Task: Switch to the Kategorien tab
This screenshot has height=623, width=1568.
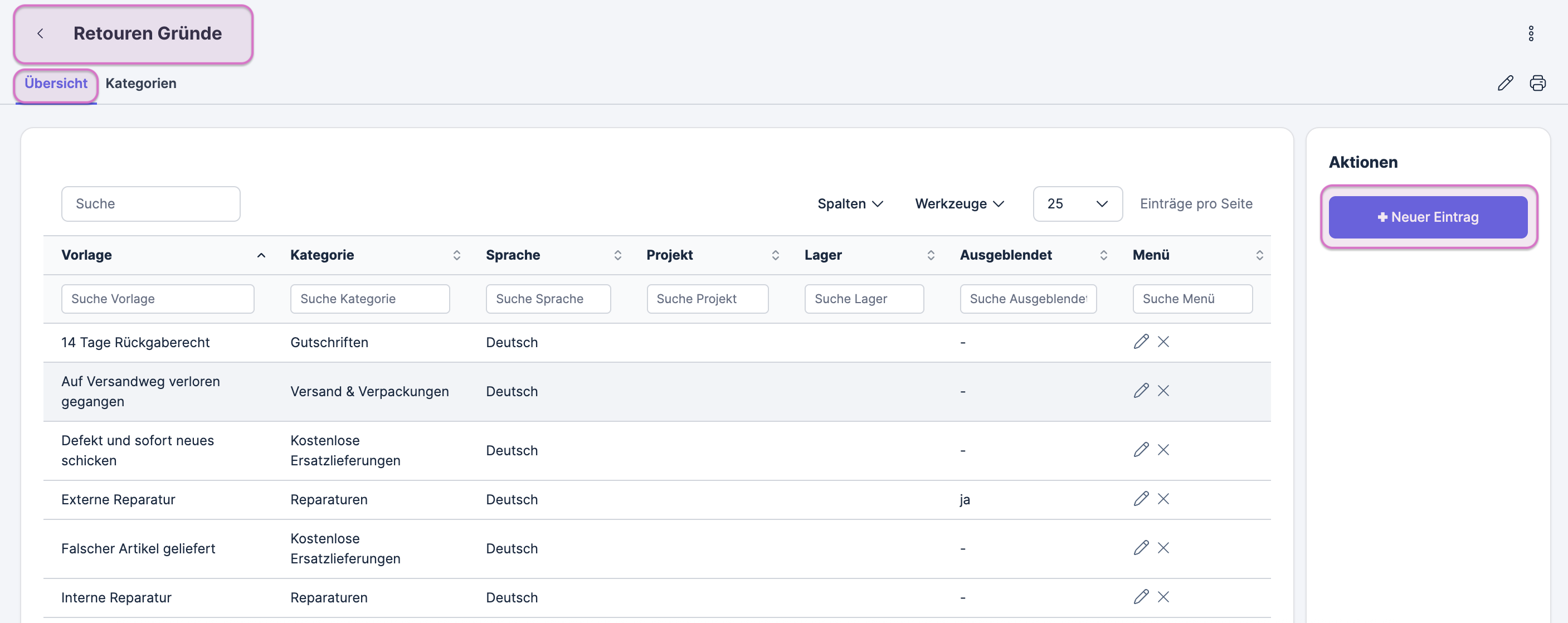Action: point(140,84)
